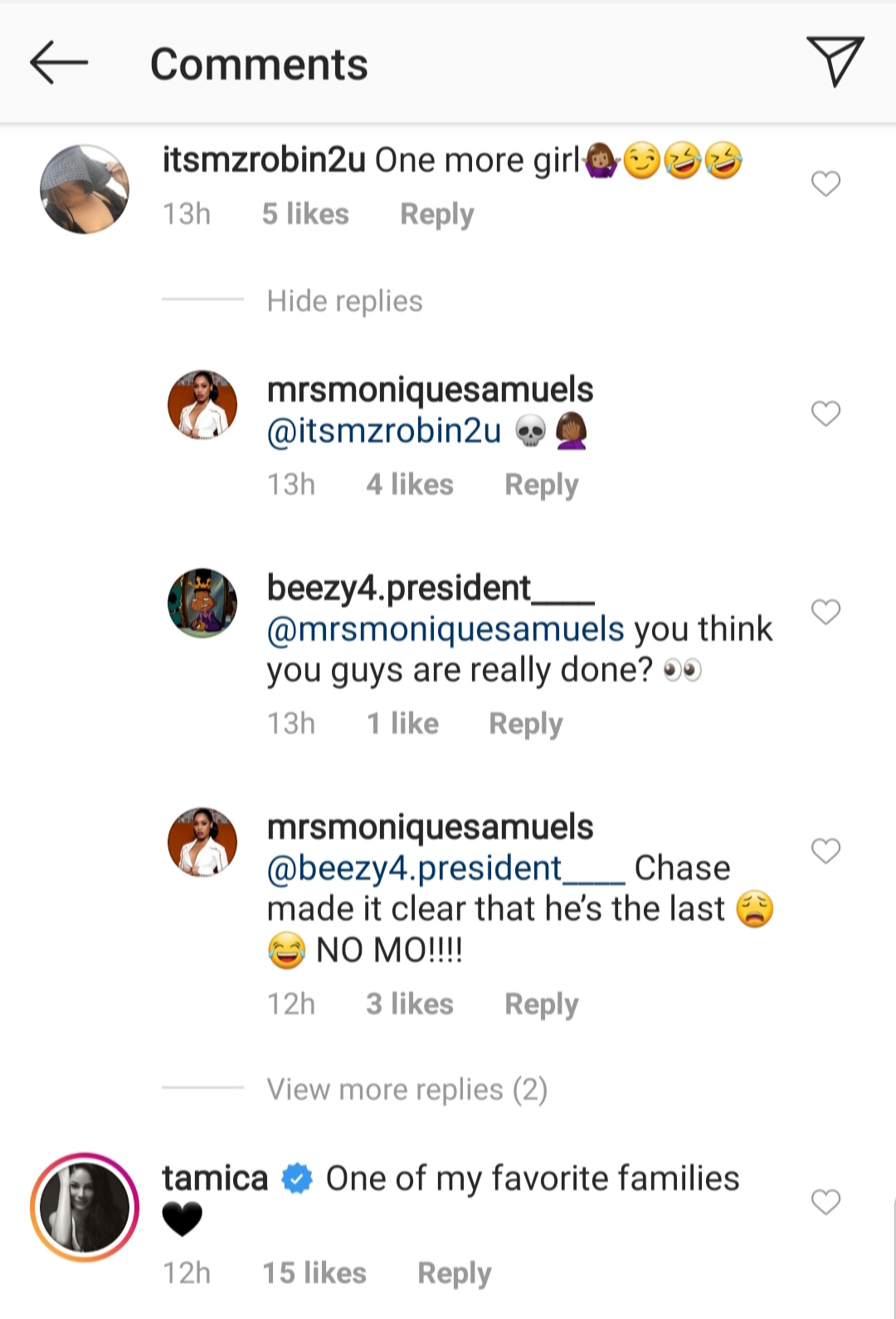Viewport: 896px width, 1319px height.
Task: Tap tamica's verified badge icon
Action: [x=297, y=1179]
